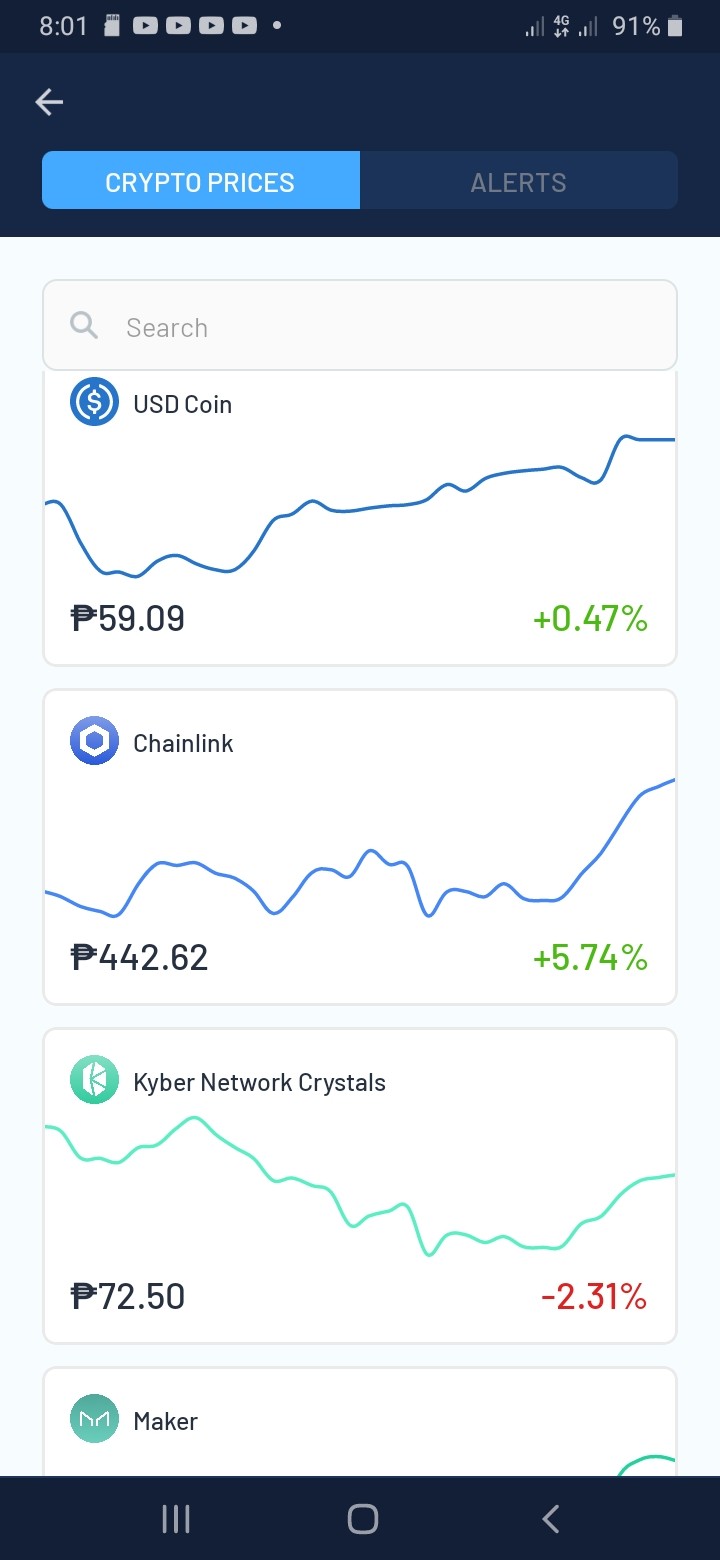Tap the -2.31% Kyber change value
This screenshot has height=1560, width=720.
pyautogui.click(x=594, y=1297)
